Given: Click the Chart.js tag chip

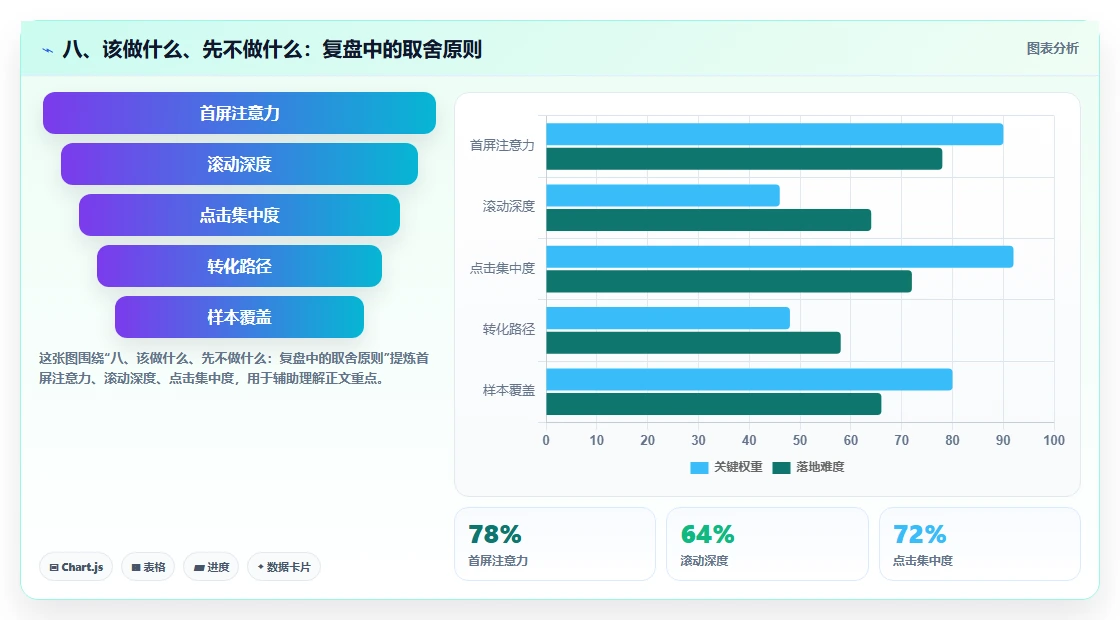Looking at the screenshot, I should click(76, 567).
